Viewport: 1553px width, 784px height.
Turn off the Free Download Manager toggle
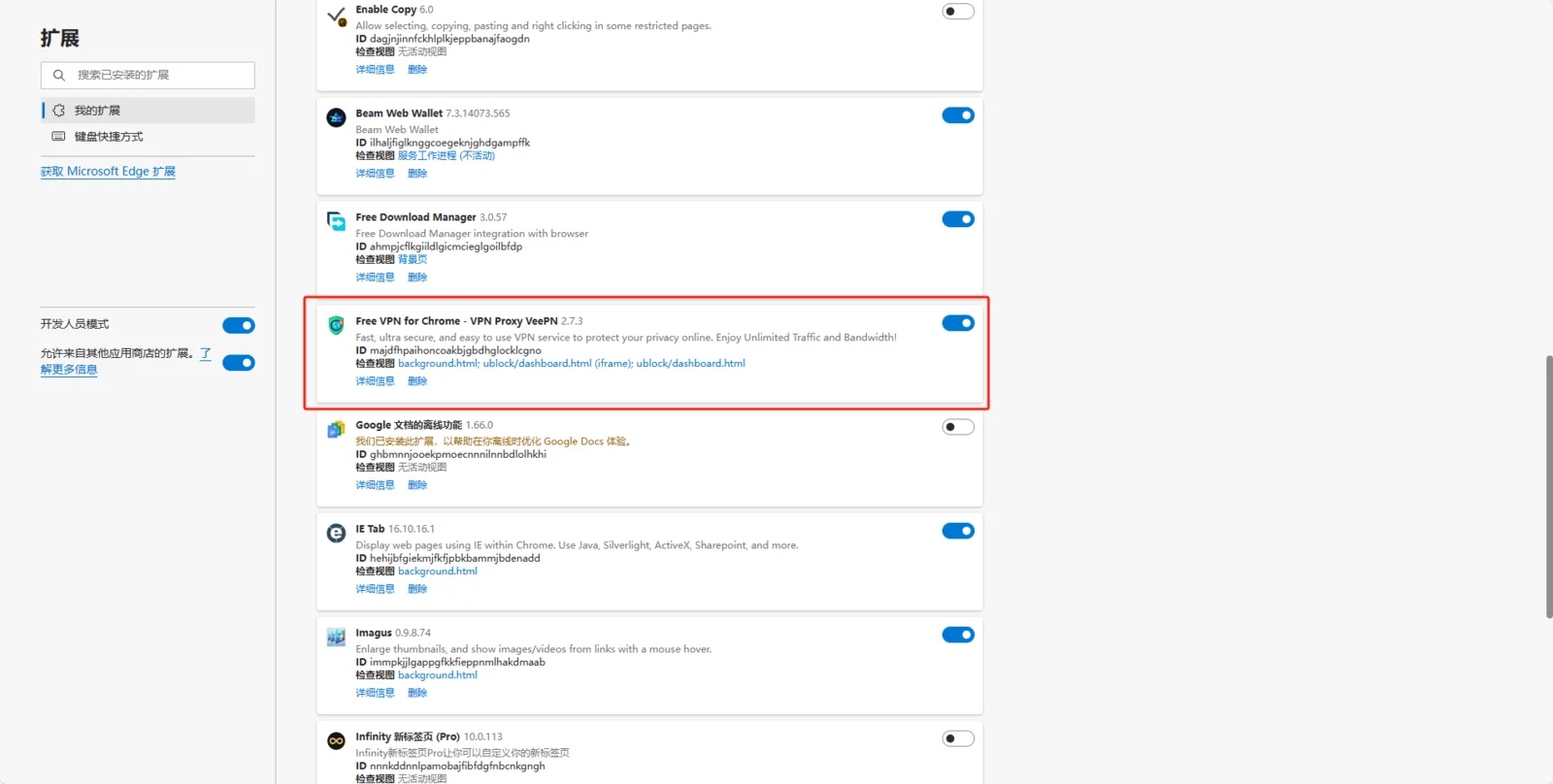958,219
